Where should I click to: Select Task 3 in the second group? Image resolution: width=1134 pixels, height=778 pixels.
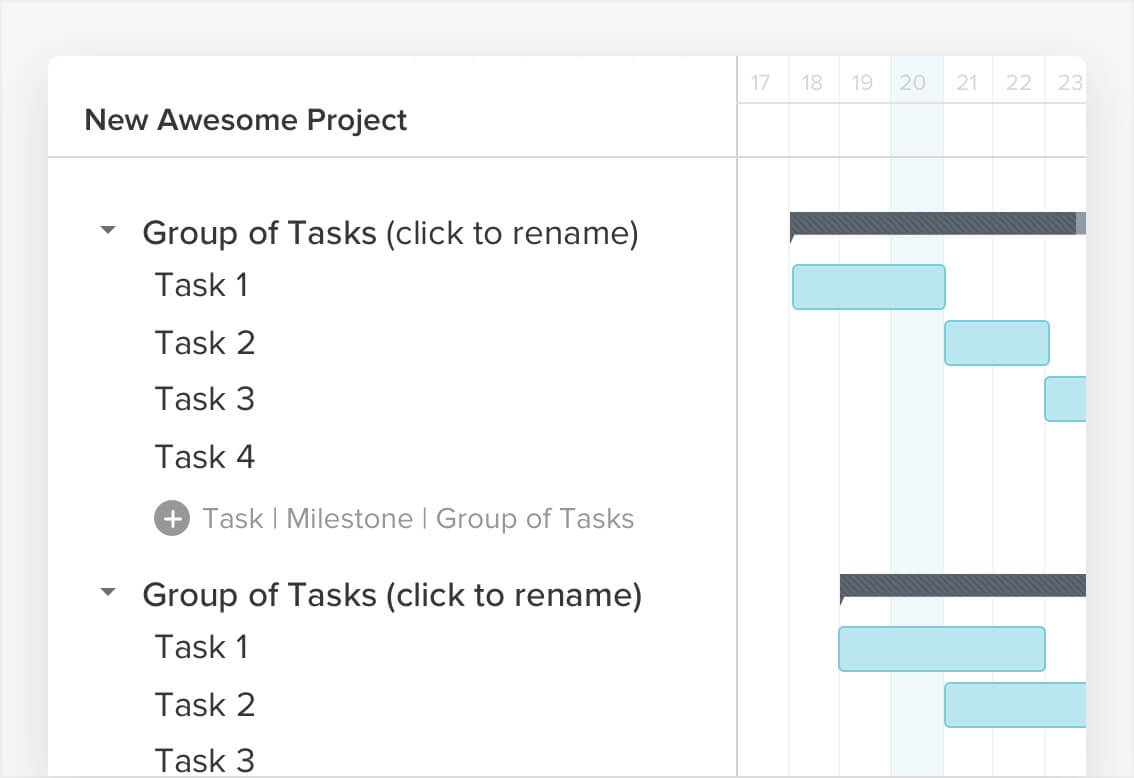(x=205, y=759)
